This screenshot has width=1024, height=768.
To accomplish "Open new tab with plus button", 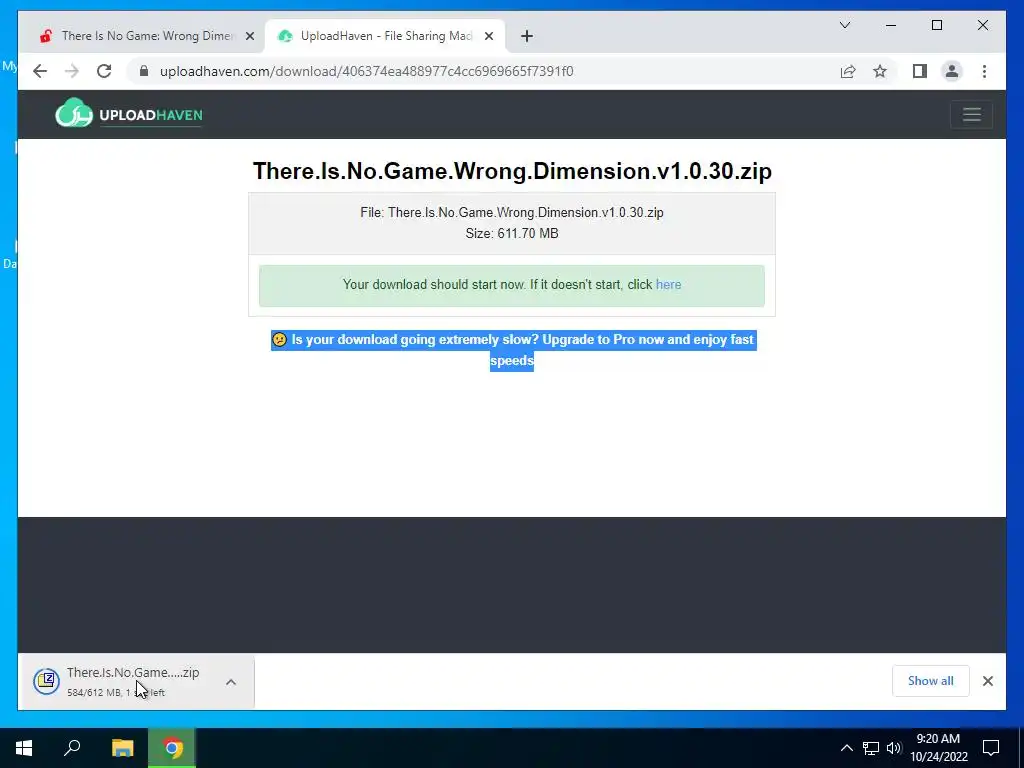I will (527, 37).
